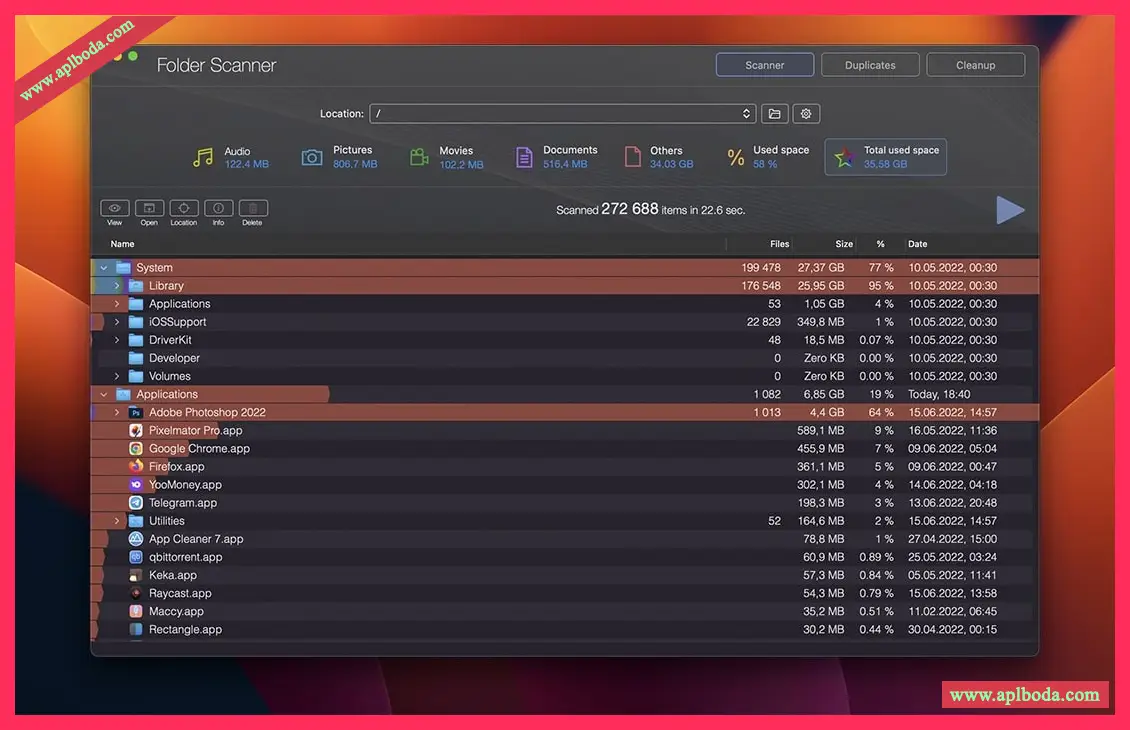Click the Info toolbar icon
Image resolution: width=1130 pixels, height=730 pixels.
click(218, 208)
